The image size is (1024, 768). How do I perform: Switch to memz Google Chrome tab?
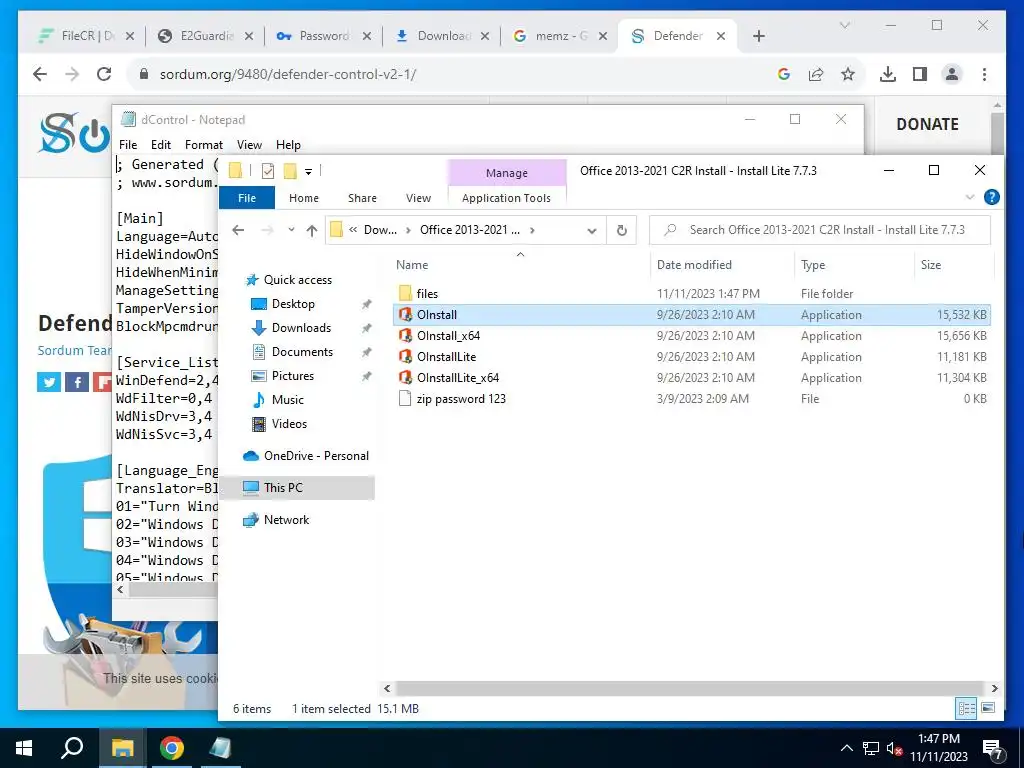tap(561, 36)
